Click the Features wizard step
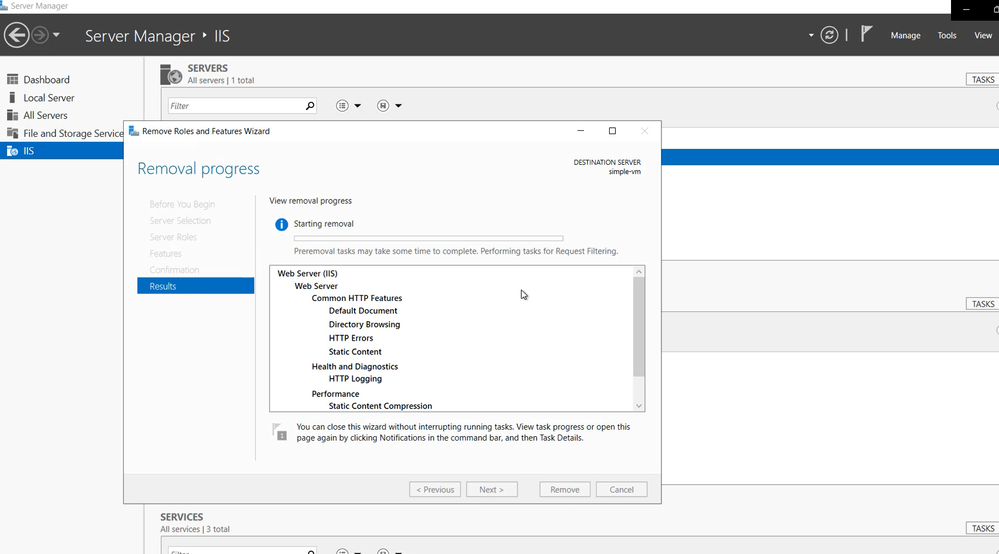The image size is (999, 554). click(166, 253)
